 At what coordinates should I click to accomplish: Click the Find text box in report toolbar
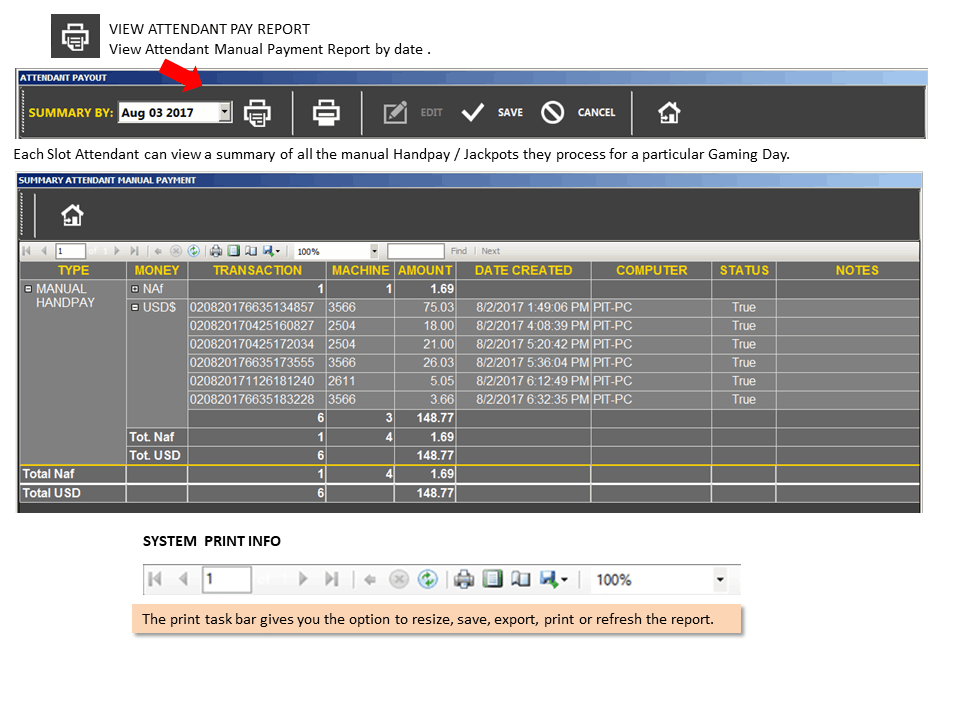click(x=416, y=251)
